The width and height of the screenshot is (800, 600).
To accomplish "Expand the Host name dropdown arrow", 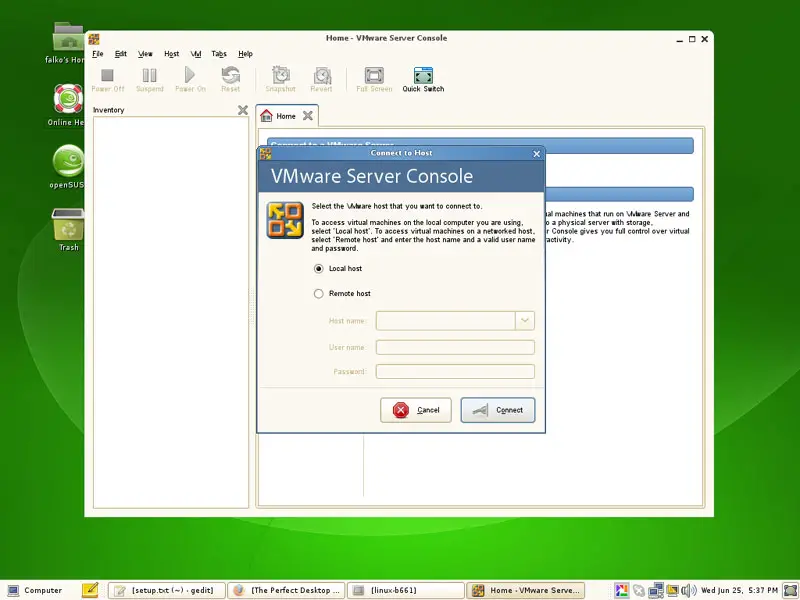I will pyautogui.click(x=525, y=321).
